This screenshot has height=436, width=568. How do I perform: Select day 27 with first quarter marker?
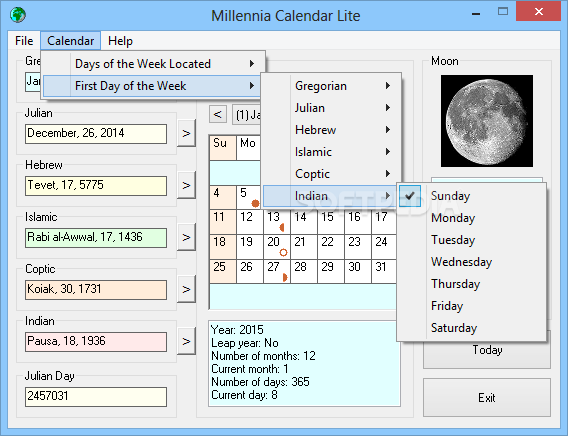[x=276, y=272]
